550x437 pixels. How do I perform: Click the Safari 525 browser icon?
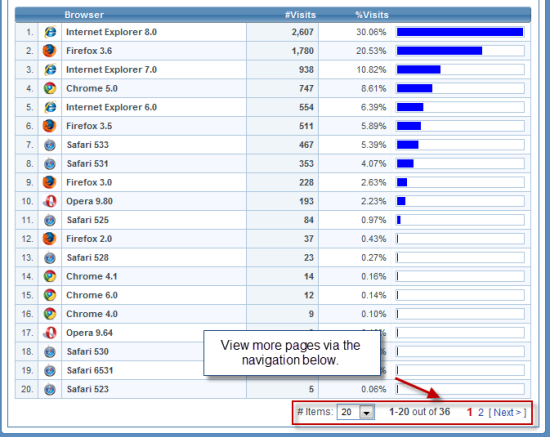[x=50, y=220]
